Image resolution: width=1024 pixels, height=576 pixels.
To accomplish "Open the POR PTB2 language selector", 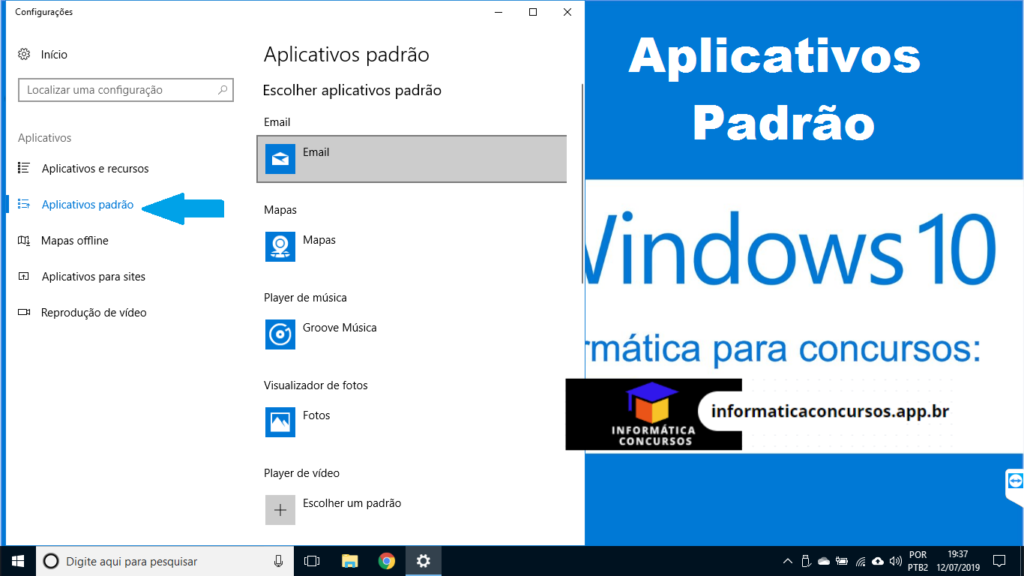I will click(x=918, y=561).
